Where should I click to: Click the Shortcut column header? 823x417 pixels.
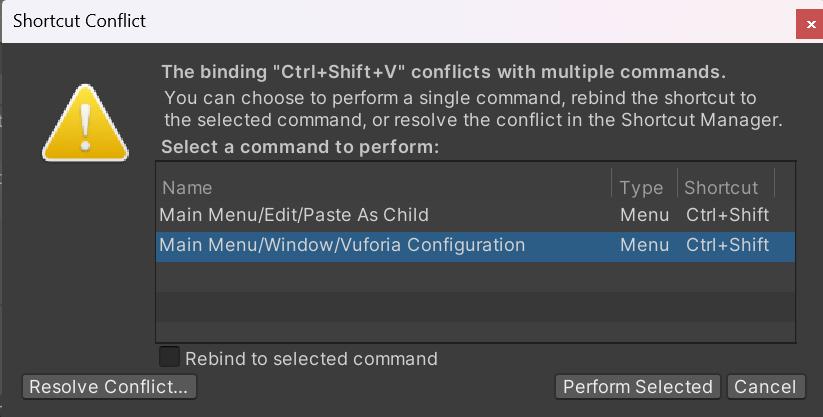coord(721,187)
